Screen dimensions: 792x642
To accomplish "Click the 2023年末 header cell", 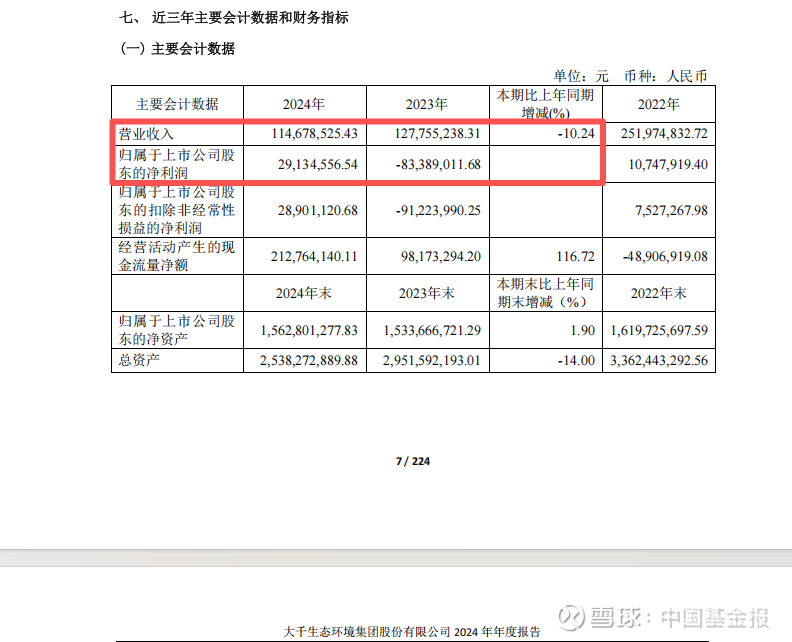I will coord(427,293).
